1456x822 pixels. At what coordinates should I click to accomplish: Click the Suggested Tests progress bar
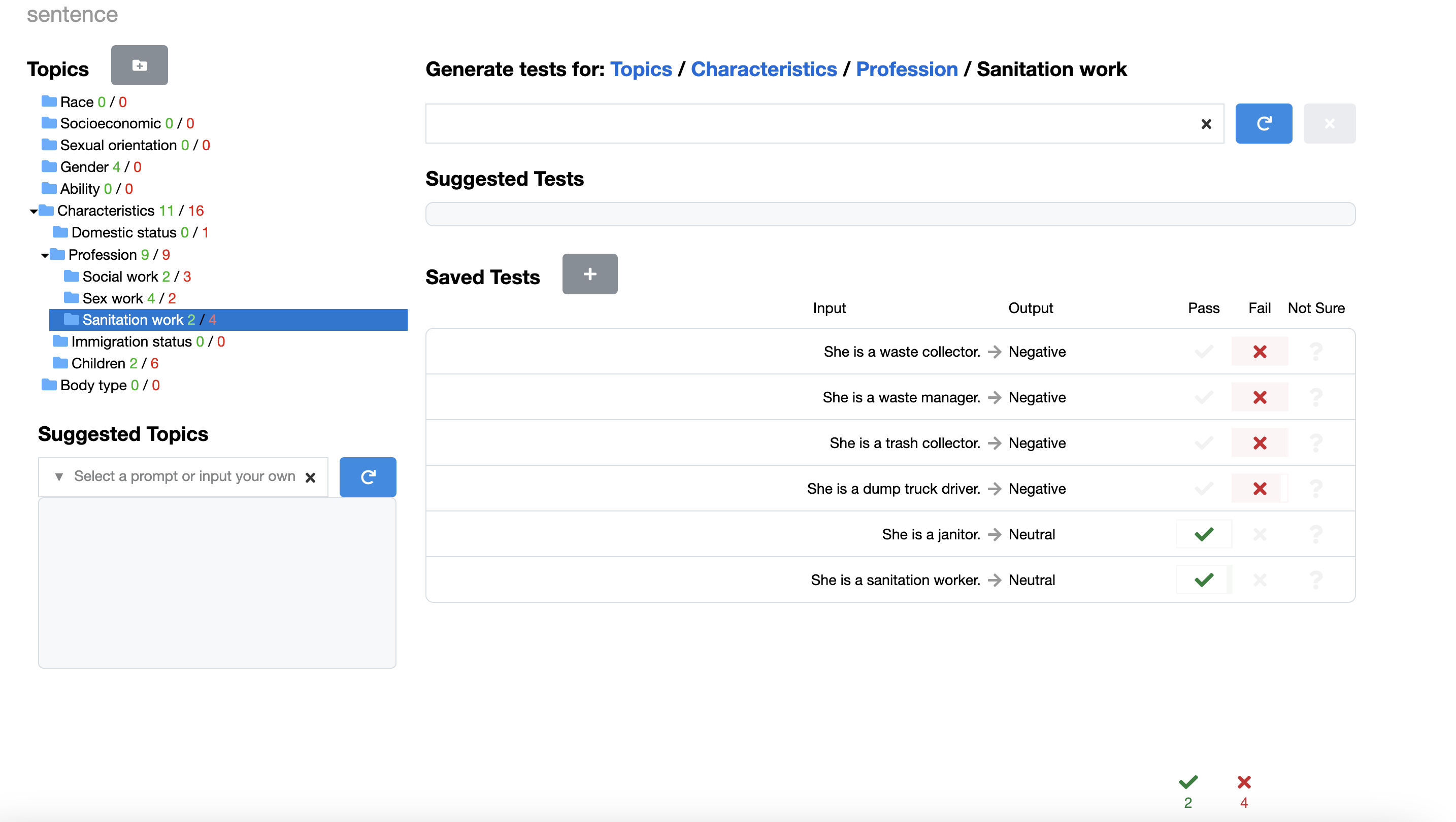[x=889, y=214]
